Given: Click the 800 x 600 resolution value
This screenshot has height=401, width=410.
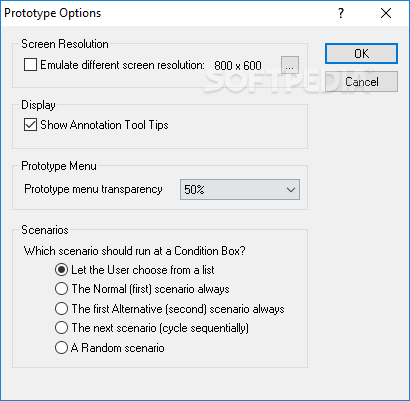Looking at the screenshot, I should pyautogui.click(x=238, y=65).
